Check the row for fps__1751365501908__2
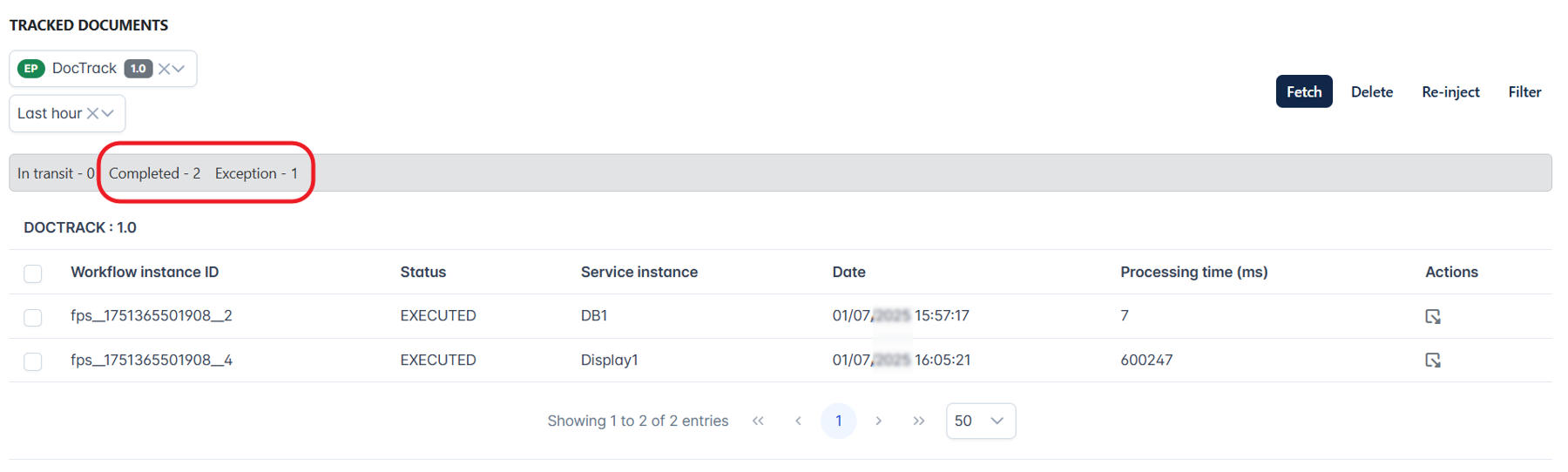Image resolution: width=1568 pixels, height=472 pixels. click(x=33, y=317)
